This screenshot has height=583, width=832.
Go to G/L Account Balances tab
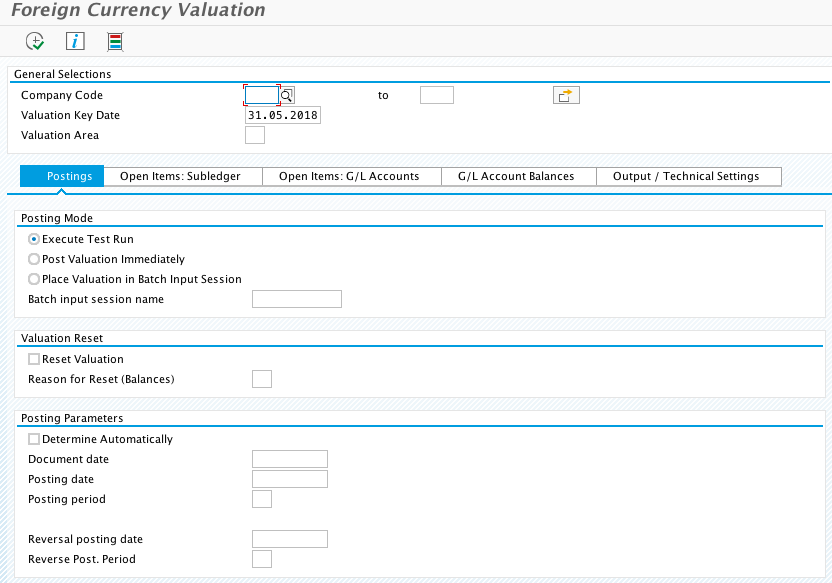click(516, 176)
